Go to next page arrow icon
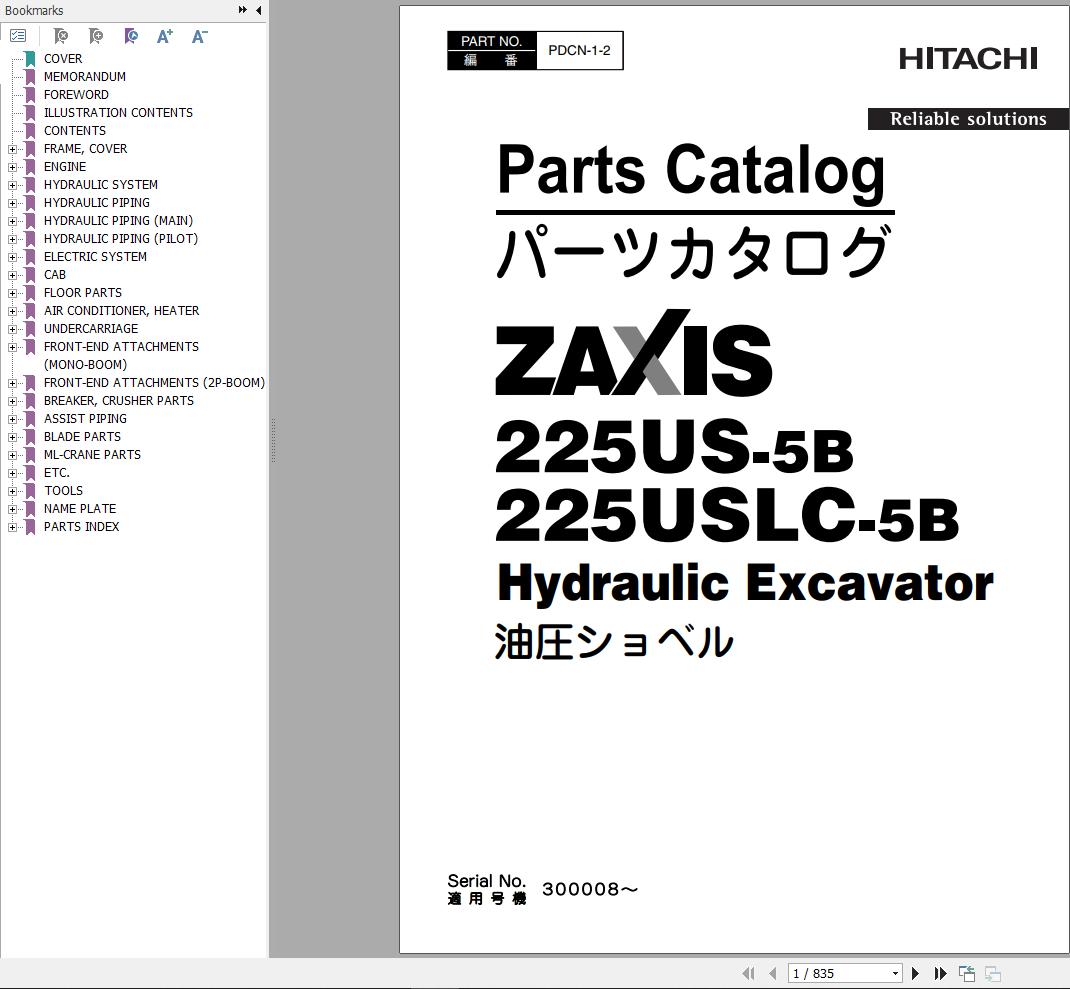This screenshot has height=989, width=1070. click(915, 973)
